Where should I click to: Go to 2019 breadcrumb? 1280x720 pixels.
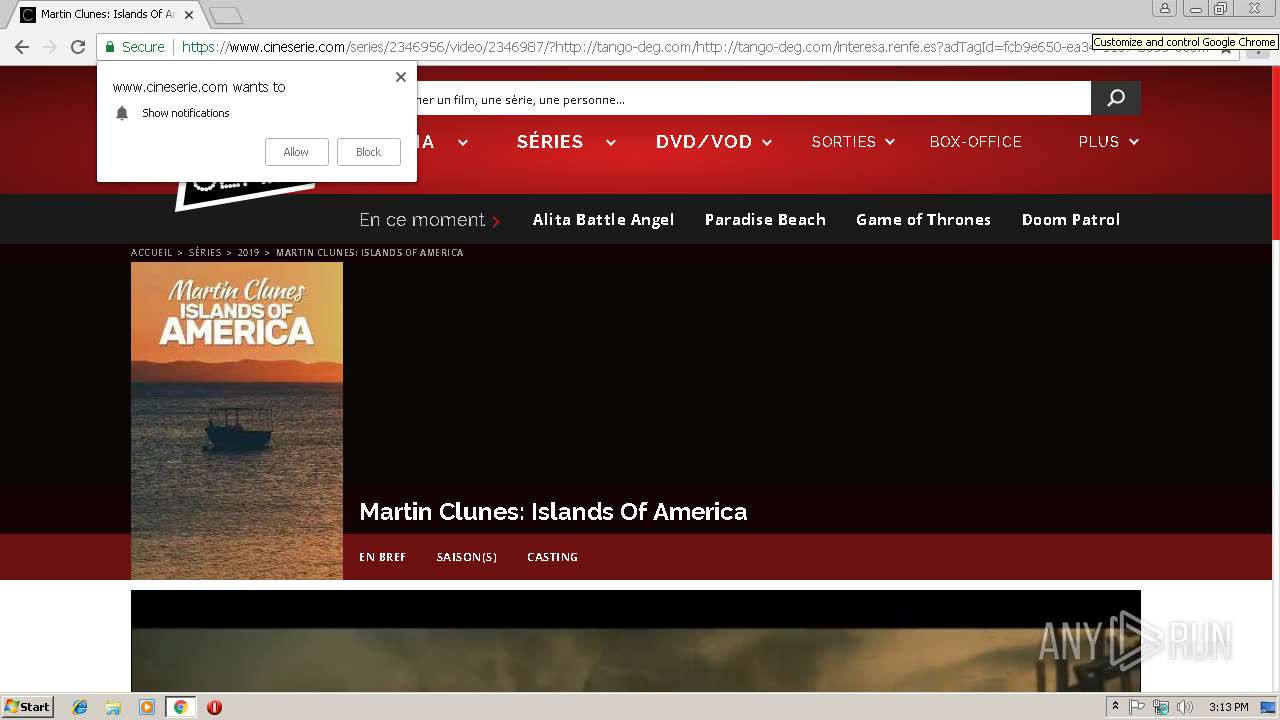248,253
